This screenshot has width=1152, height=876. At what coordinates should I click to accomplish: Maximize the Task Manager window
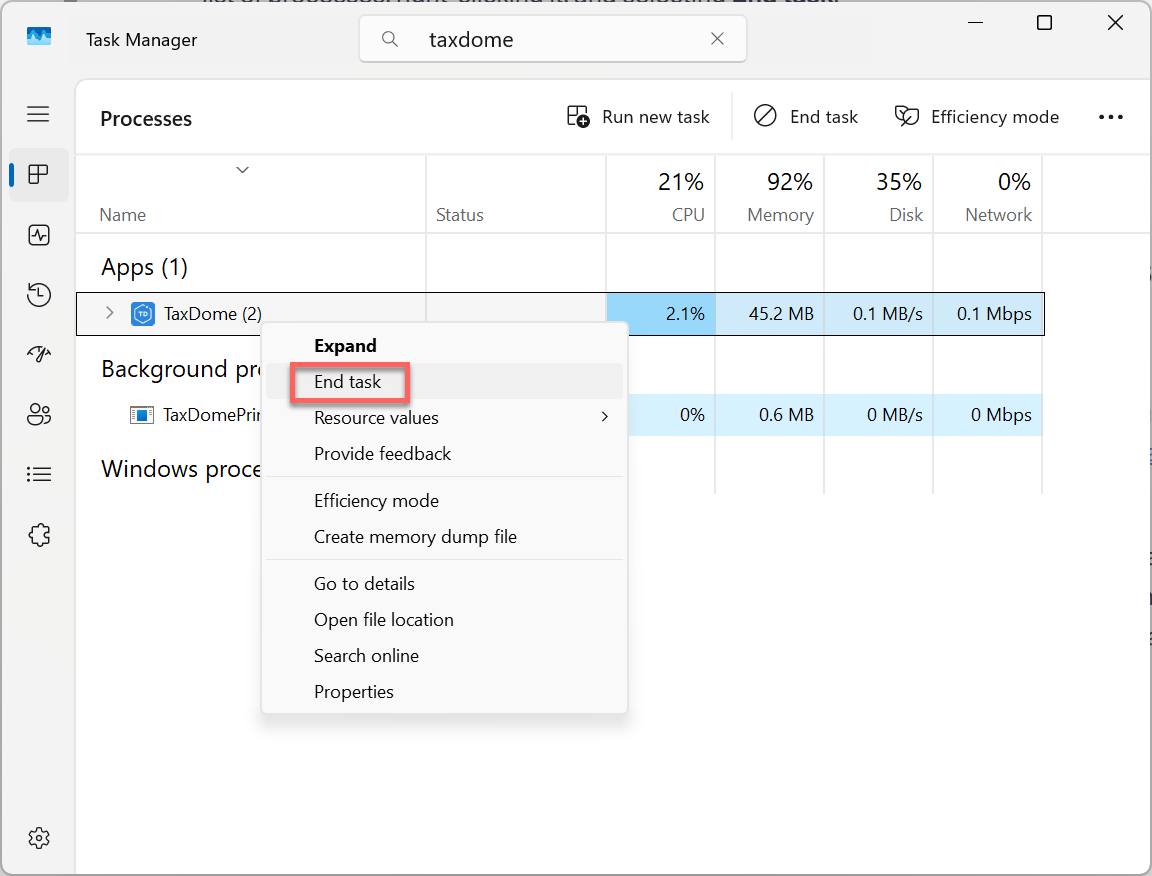point(1044,23)
